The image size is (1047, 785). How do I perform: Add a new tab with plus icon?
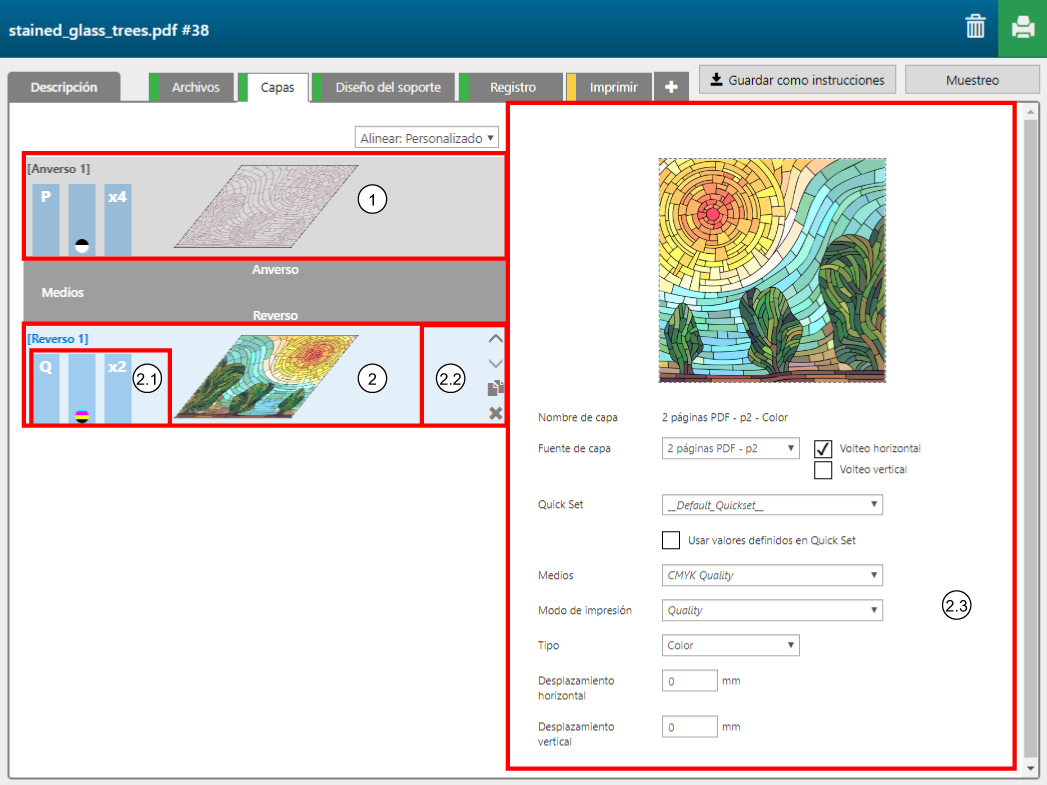pyautogui.click(x=671, y=87)
